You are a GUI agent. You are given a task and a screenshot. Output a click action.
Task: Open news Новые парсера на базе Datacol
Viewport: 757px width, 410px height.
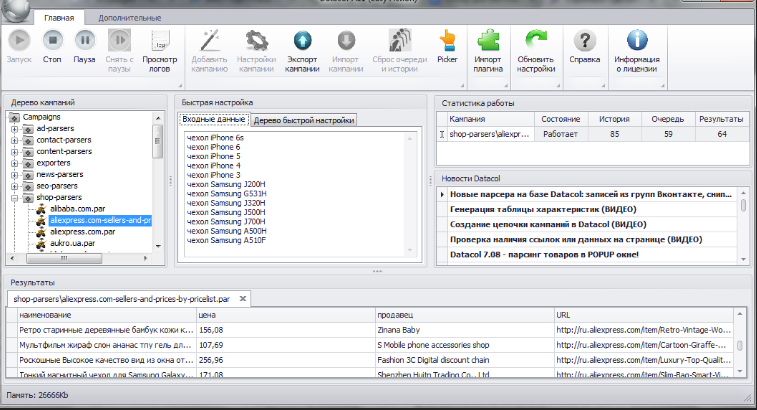pyautogui.click(x=591, y=195)
